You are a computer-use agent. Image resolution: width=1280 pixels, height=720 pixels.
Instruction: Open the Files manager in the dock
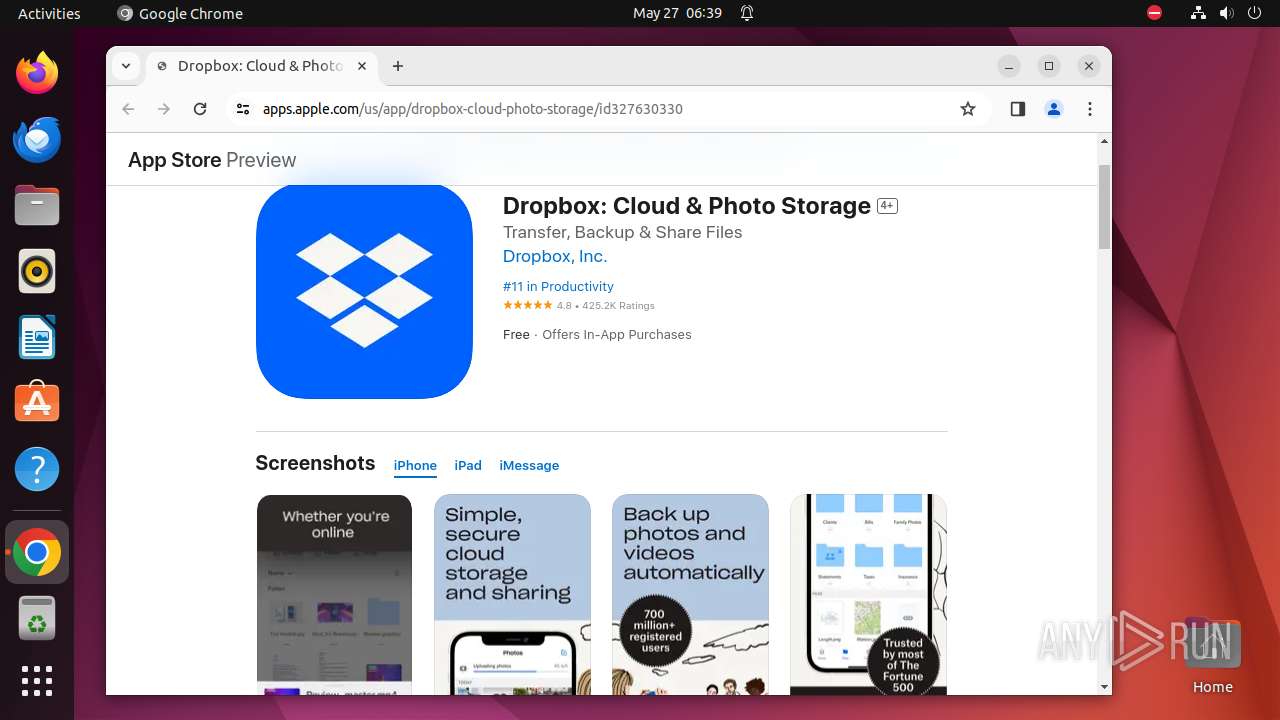[37, 205]
